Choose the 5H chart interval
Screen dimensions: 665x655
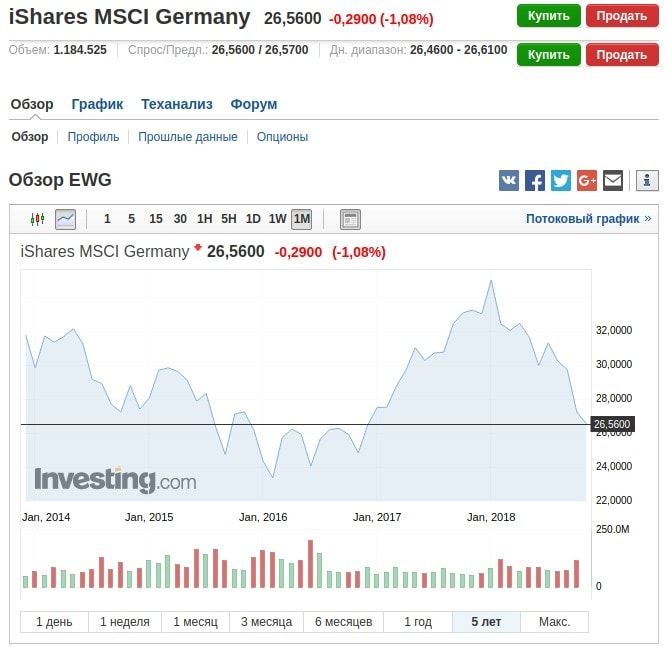[x=229, y=219]
